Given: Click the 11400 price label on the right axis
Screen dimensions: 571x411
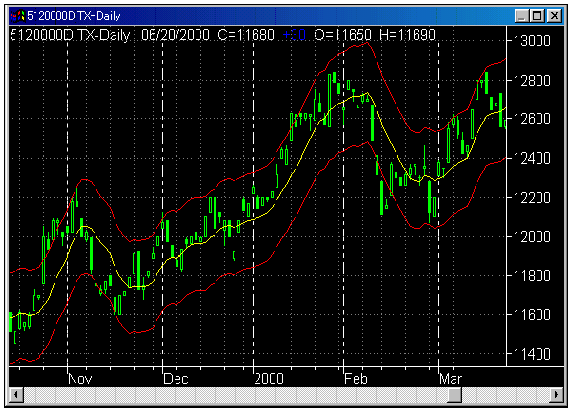Looking at the screenshot, I should click(532, 354).
